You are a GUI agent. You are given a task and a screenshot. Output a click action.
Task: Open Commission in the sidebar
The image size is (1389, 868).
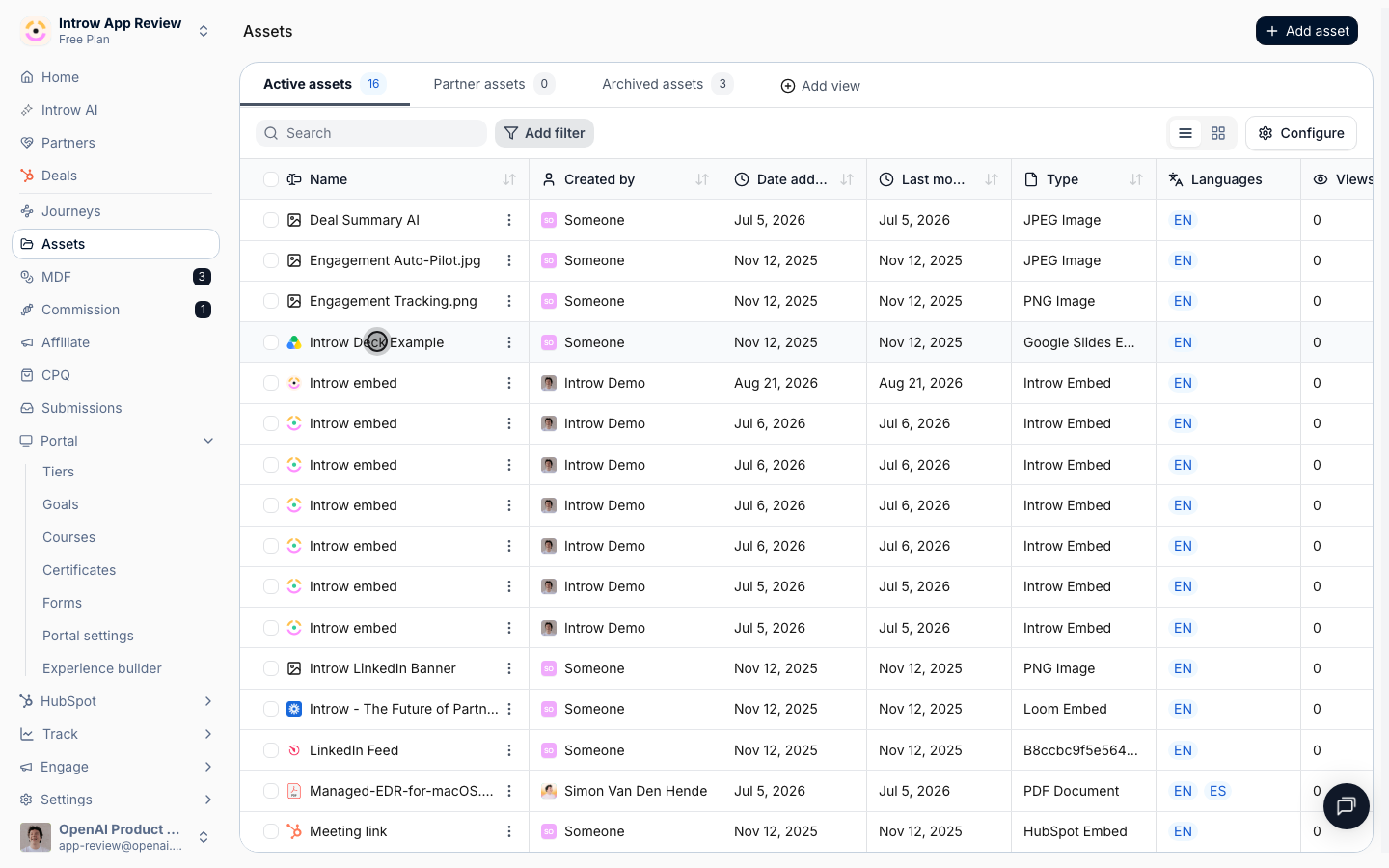(x=116, y=310)
